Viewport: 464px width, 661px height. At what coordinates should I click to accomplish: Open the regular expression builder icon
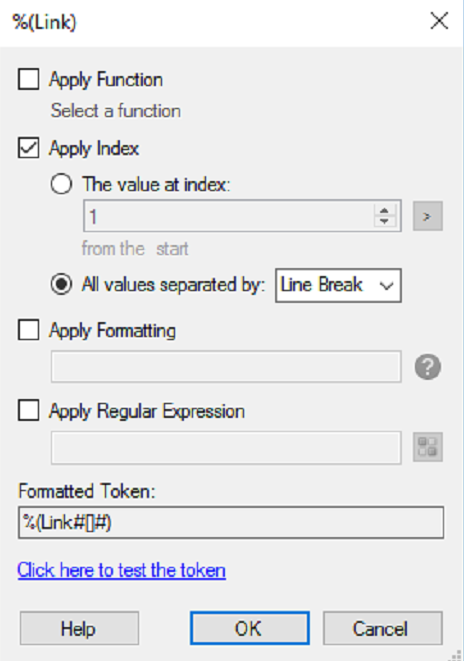428,447
